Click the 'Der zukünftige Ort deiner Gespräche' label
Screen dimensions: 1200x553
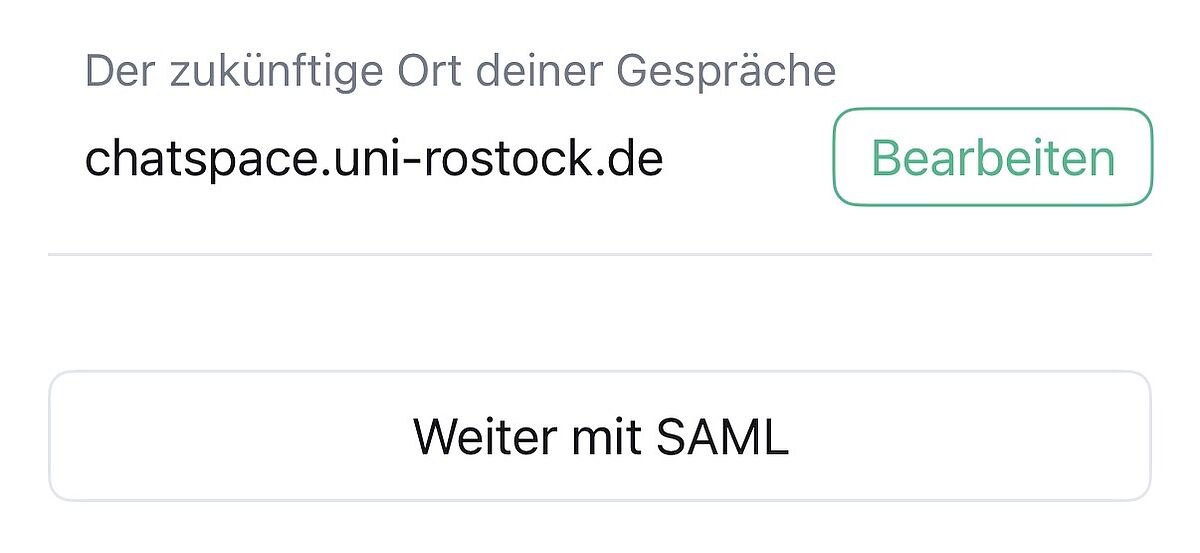pyautogui.click(x=460, y=72)
